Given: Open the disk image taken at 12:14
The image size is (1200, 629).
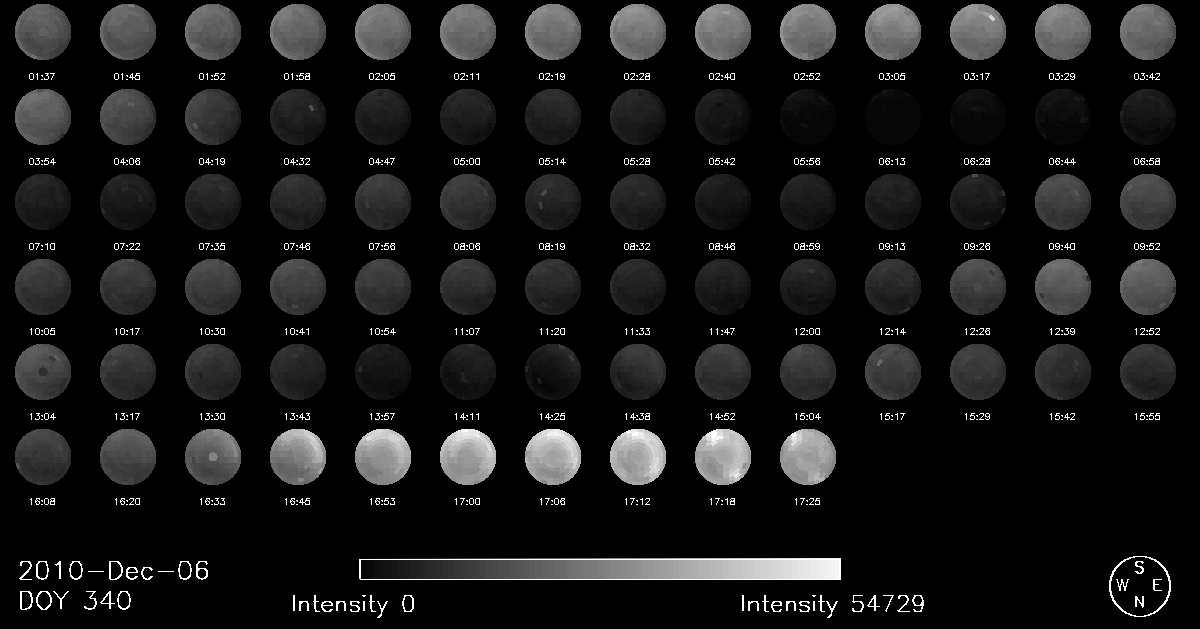Looking at the screenshot, I should pos(893,286).
